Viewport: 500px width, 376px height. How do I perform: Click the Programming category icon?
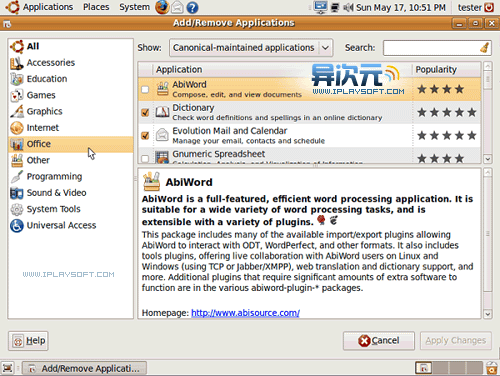coord(17,177)
